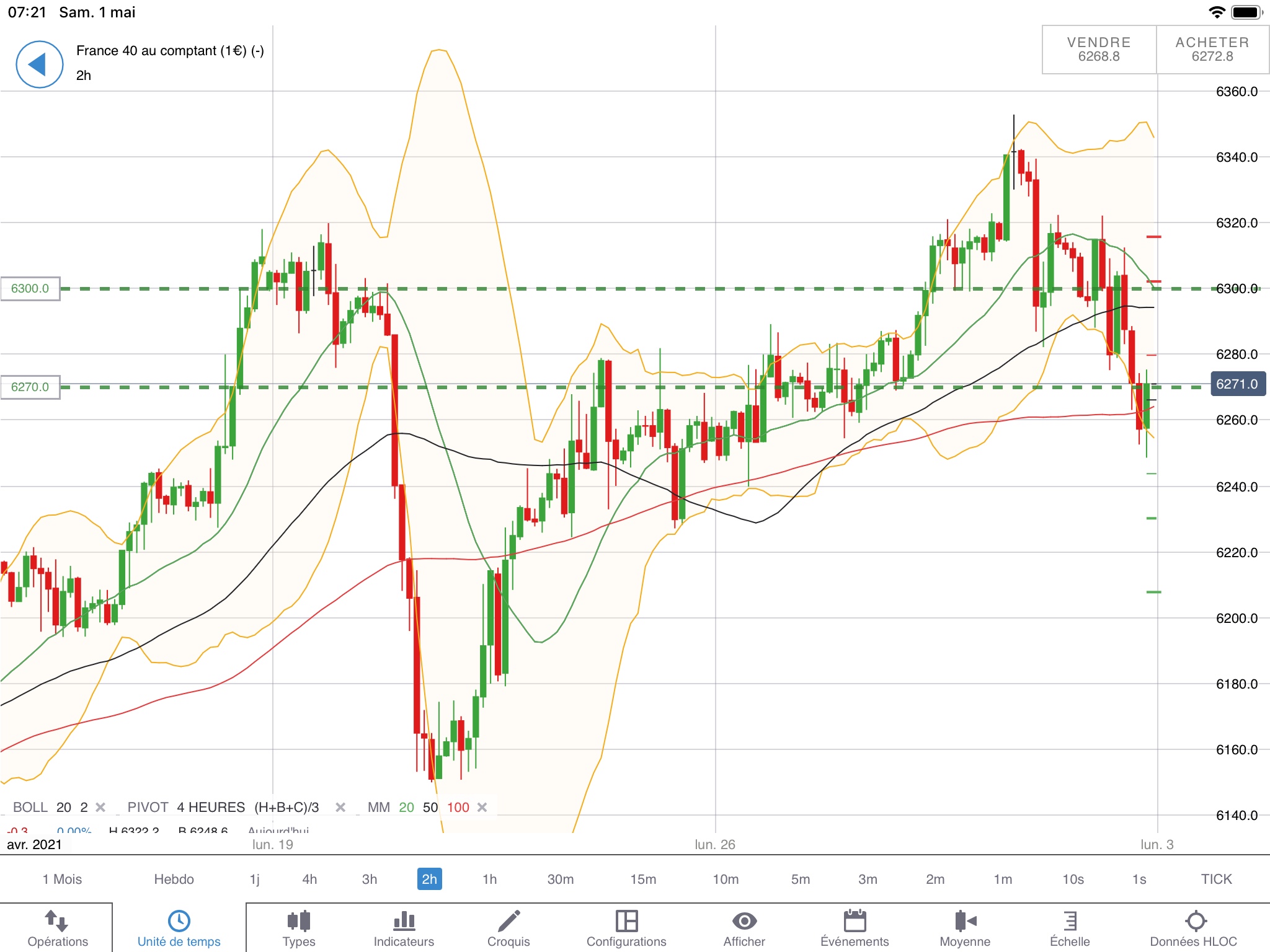This screenshot has height=952, width=1270.
Task: Select the 15m time unit
Action: click(x=643, y=879)
